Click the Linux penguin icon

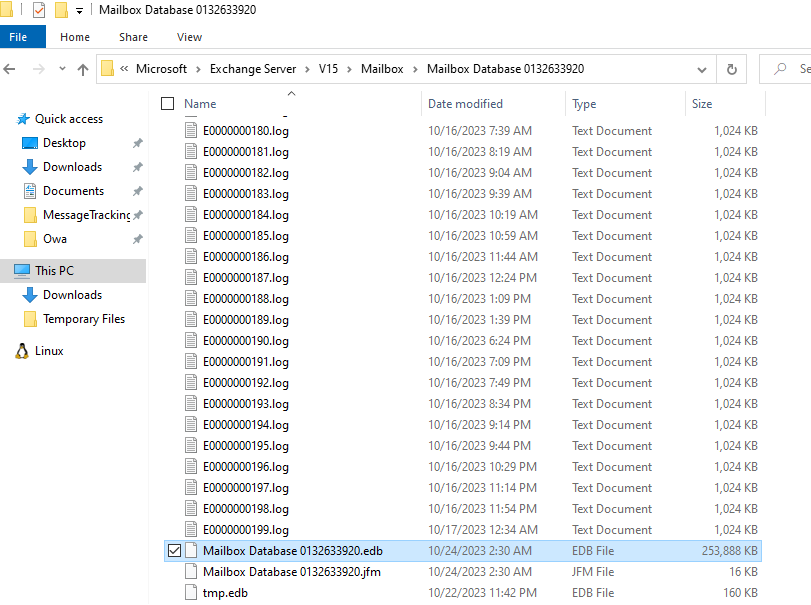pos(22,351)
